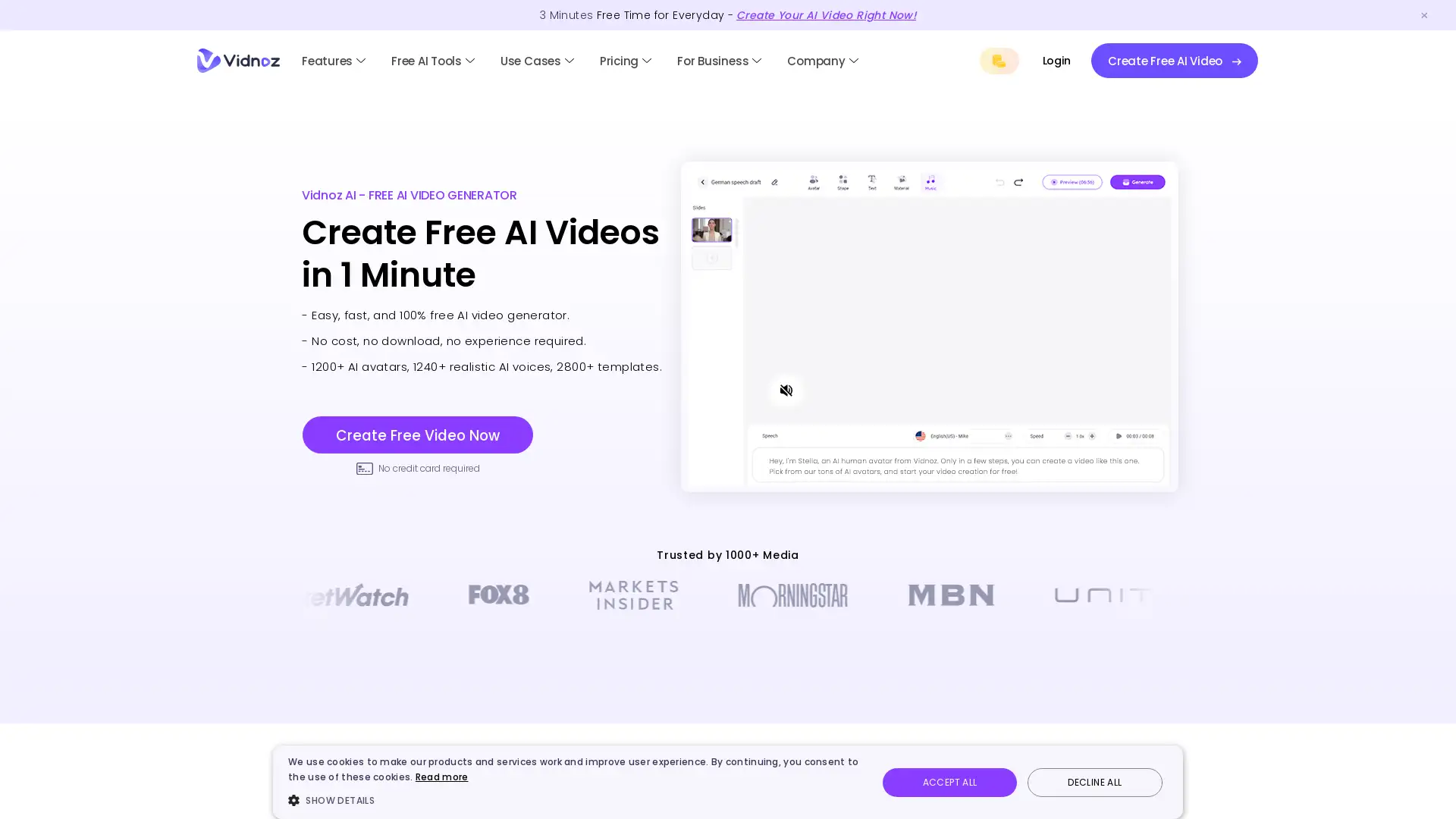Viewport: 1456px width, 819px height.
Task: Select the Text tool in demo editor
Action: 871,183
